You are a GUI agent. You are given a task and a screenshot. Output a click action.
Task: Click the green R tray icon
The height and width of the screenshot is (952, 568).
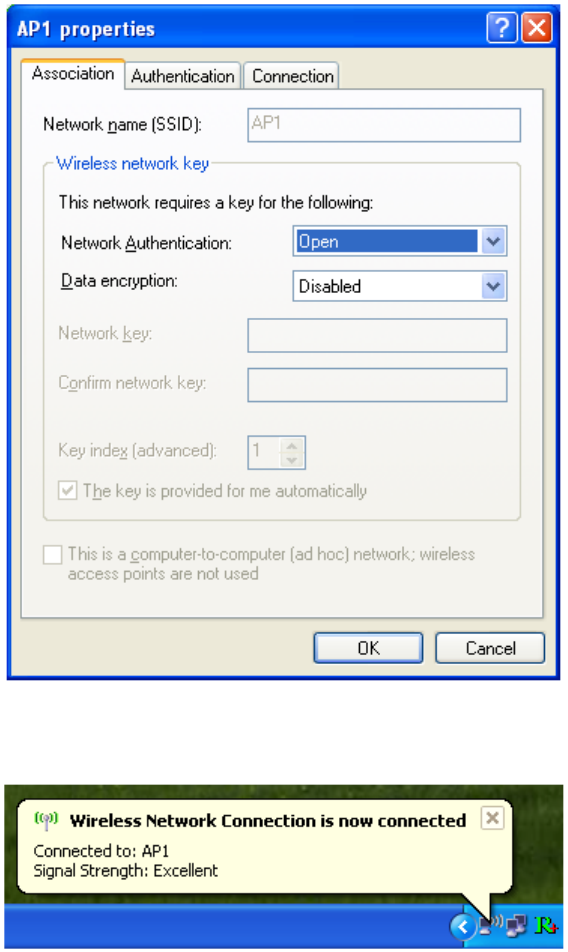click(x=546, y=925)
